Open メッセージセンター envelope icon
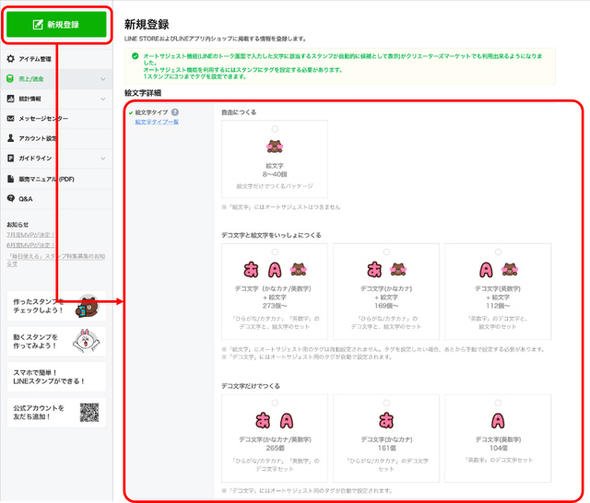 (11, 119)
